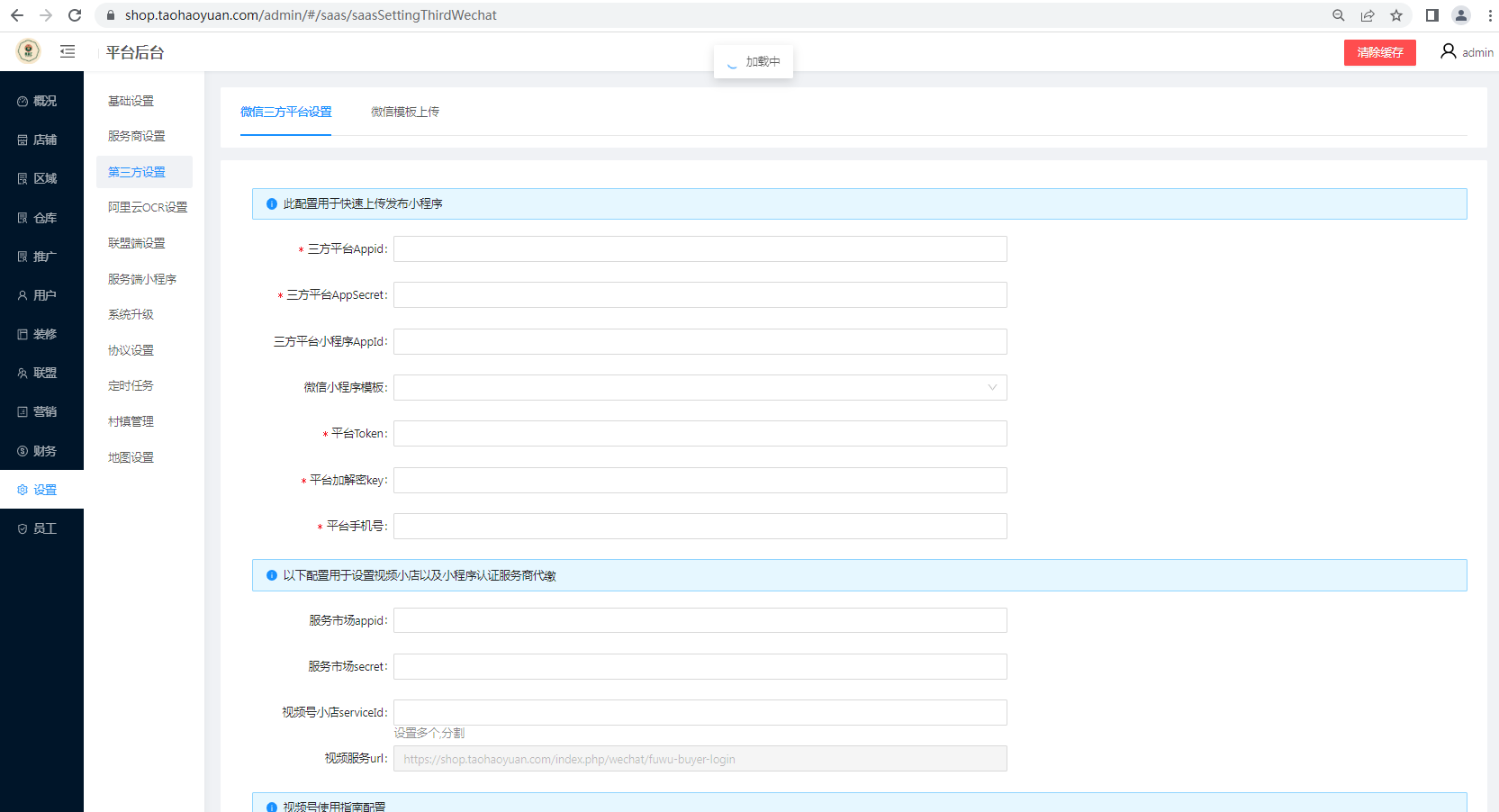Click the admin username label

1477,53
